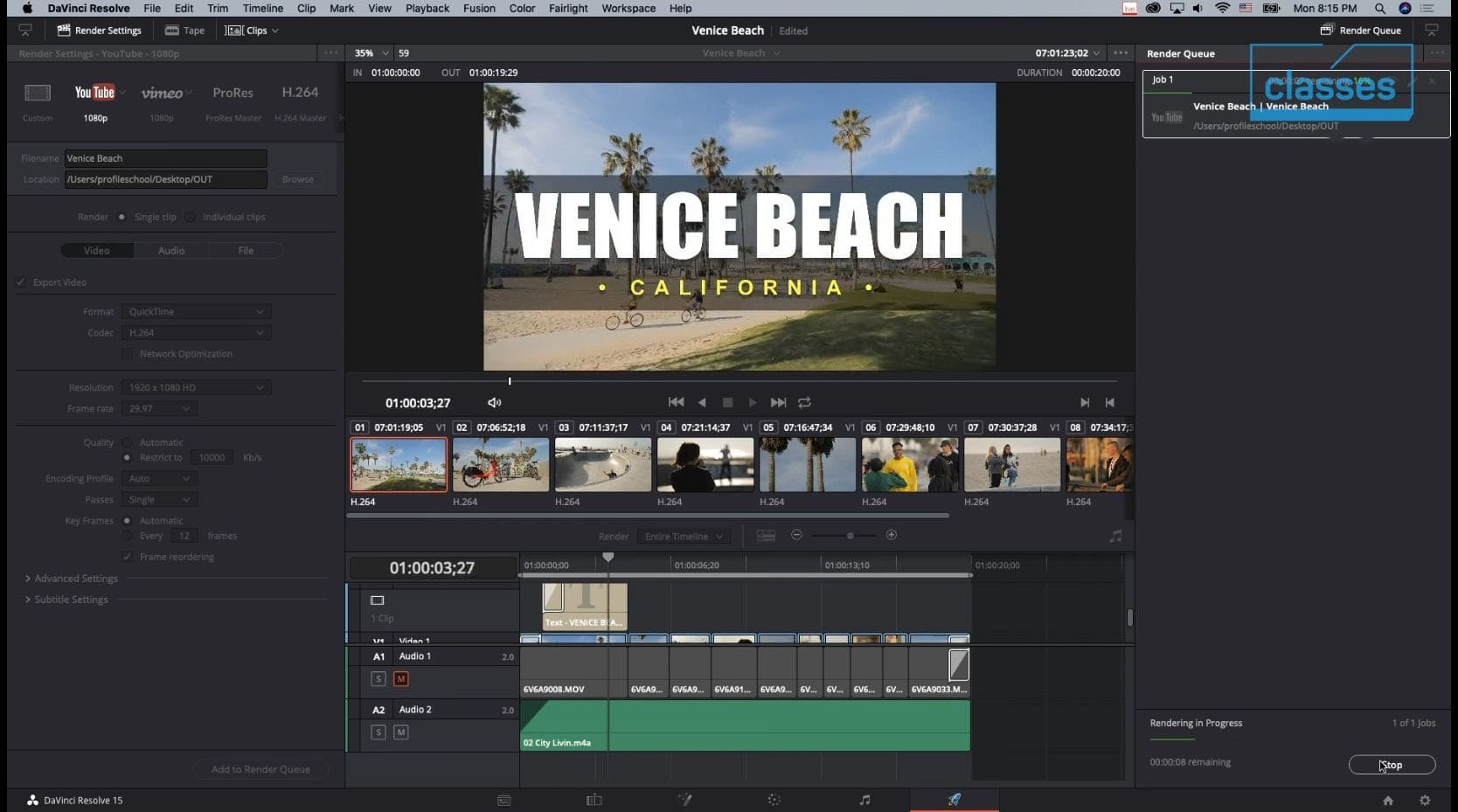
Task: Open the Tape delivery button
Action: (x=184, y=31)
